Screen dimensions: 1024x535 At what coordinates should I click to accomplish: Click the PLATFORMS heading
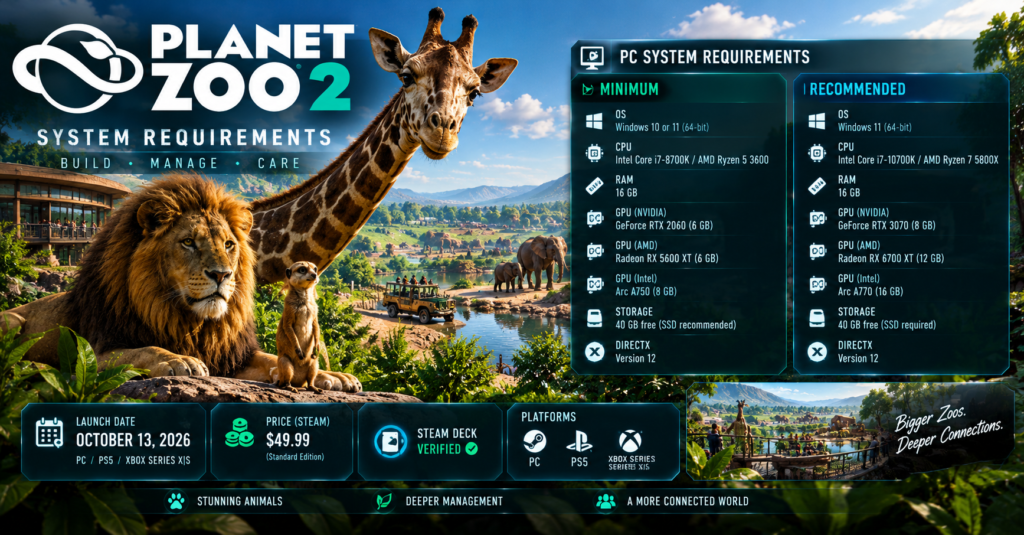click(x=549, y=417)
